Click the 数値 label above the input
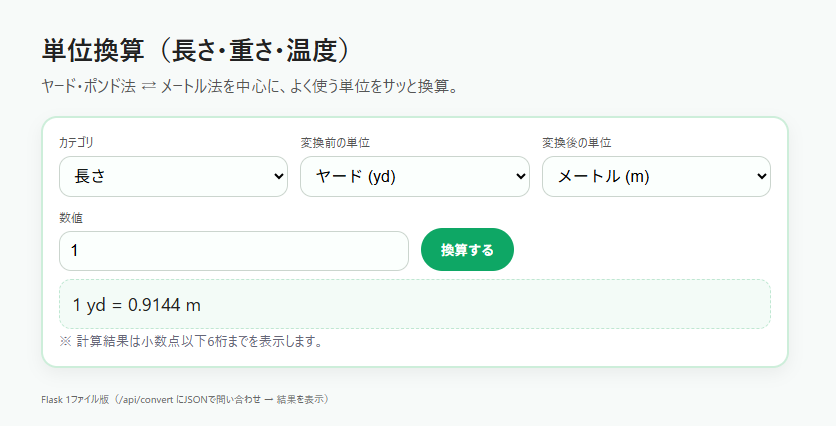836x426 pixels. click(x=71, y=218)
